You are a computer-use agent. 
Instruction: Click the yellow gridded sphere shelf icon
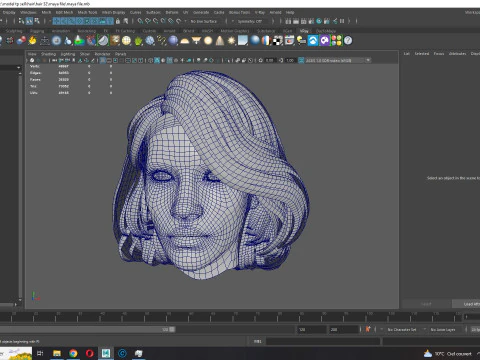tap(126, 41)
